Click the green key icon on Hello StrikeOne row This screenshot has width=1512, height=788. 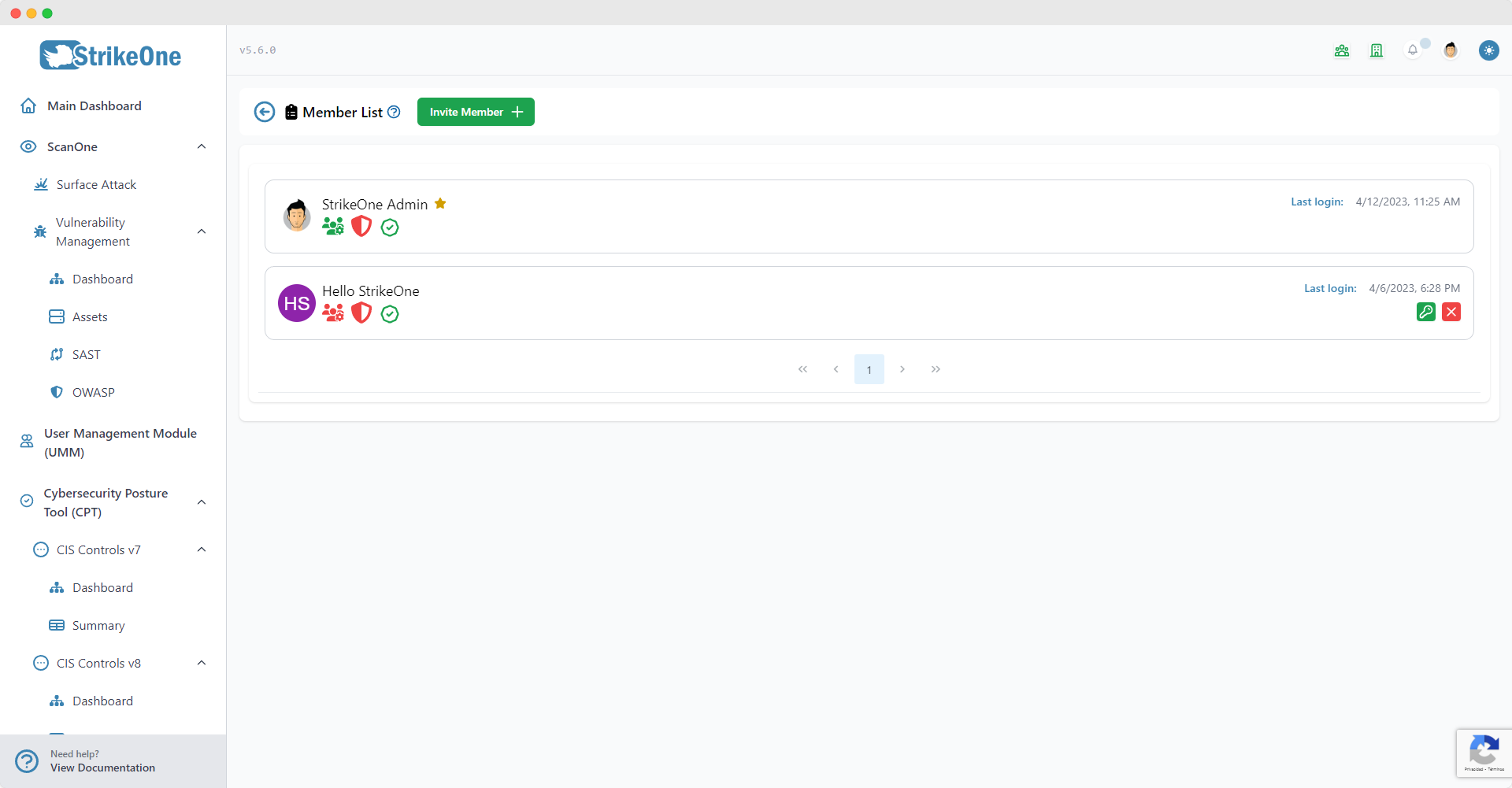[x=1425, y=312]
